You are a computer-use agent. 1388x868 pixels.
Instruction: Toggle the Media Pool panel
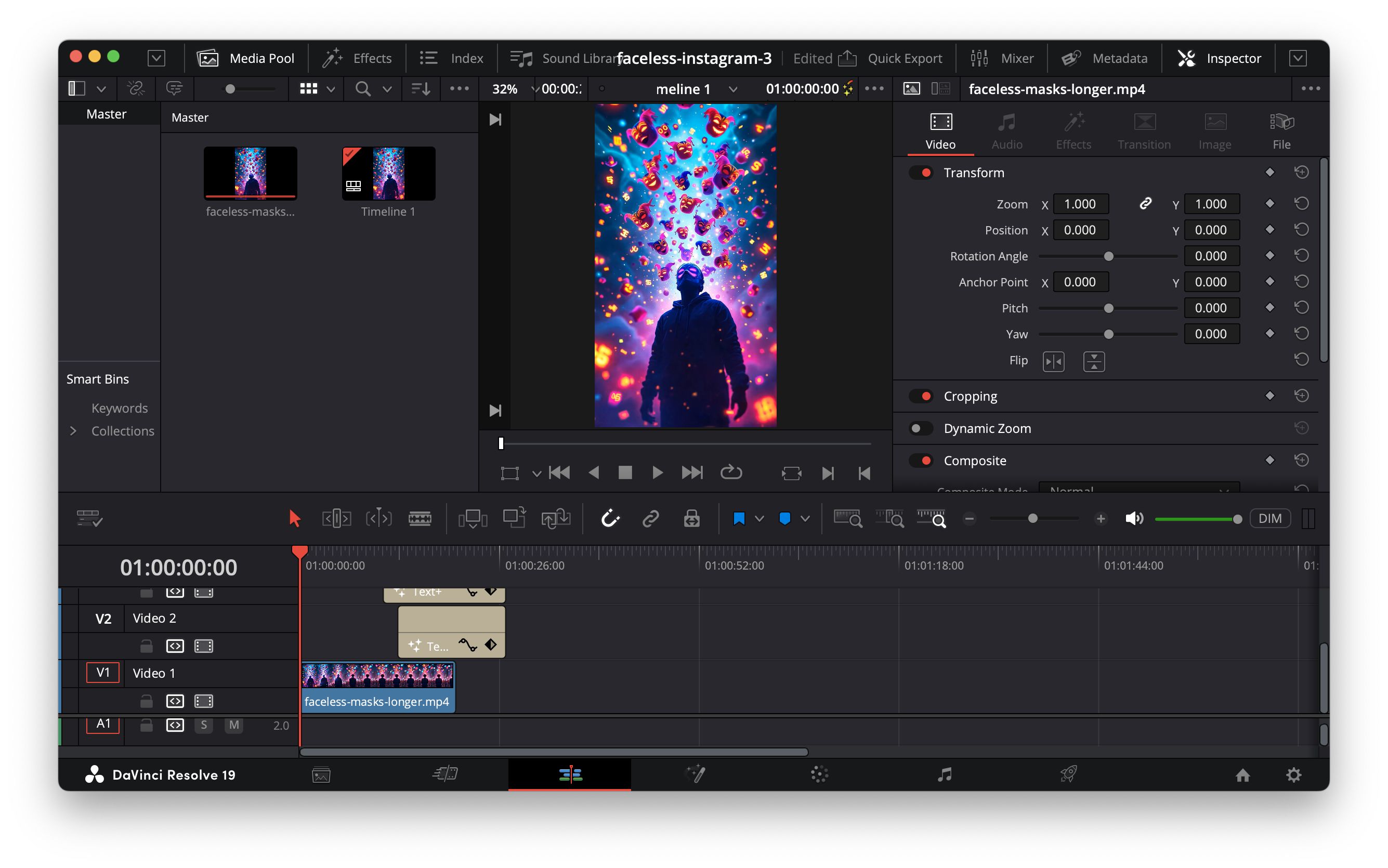[x=246, y=58]
